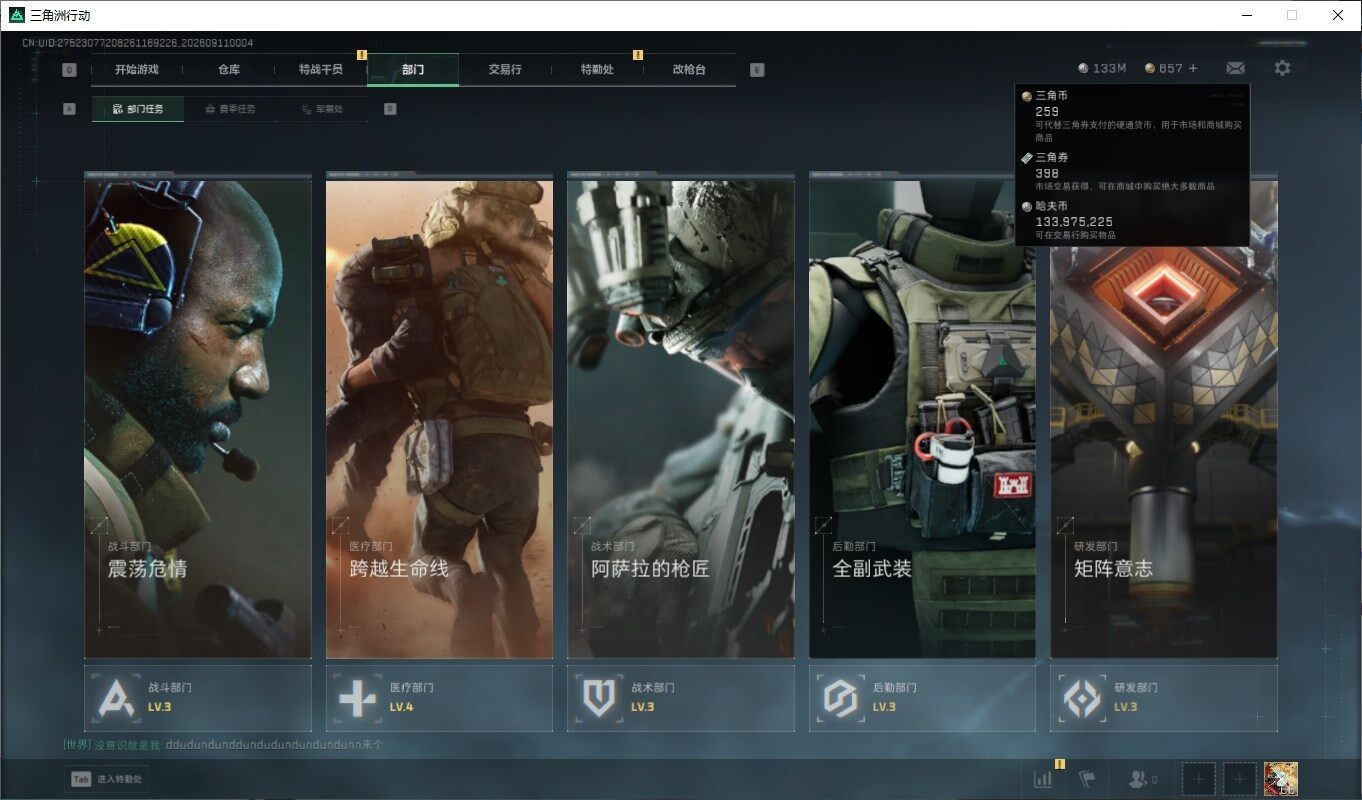1362x800 pixels.
Task: Open the flag icon in bottom bar
Action: pyautogui.click(x=1086, y=778)
